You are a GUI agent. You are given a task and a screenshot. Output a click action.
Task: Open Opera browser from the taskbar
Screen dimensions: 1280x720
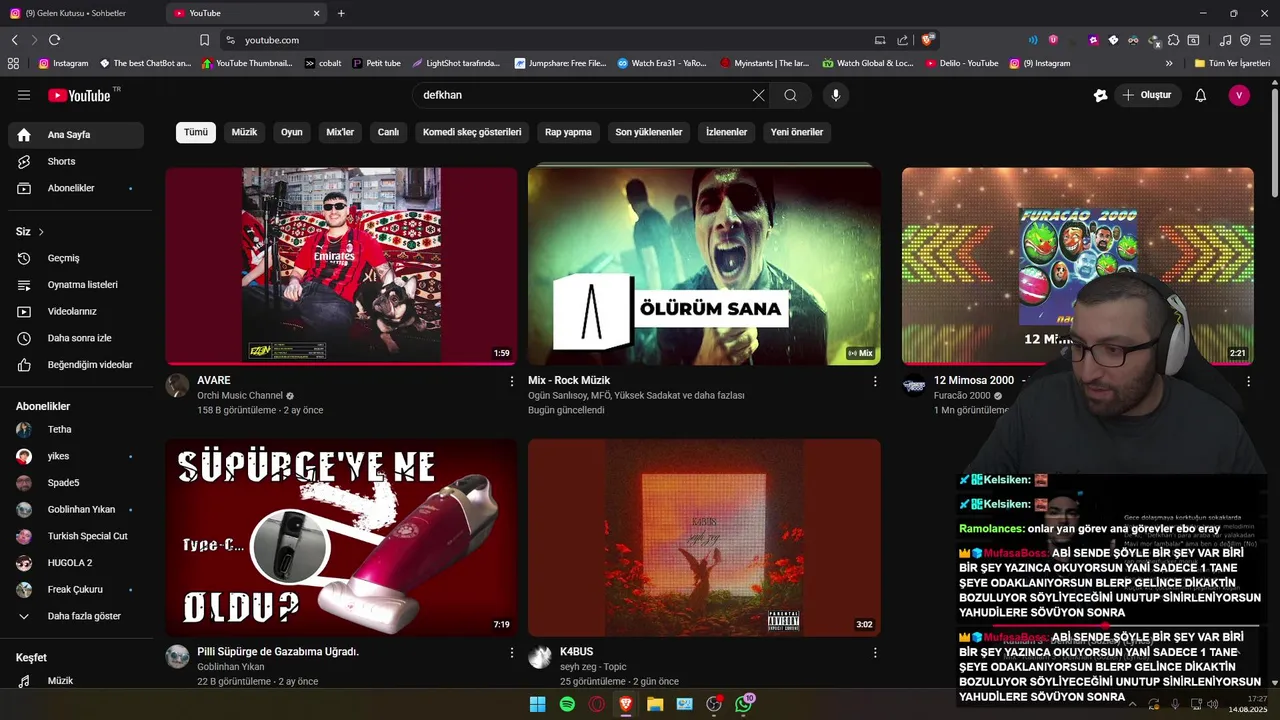click(597, 704)
